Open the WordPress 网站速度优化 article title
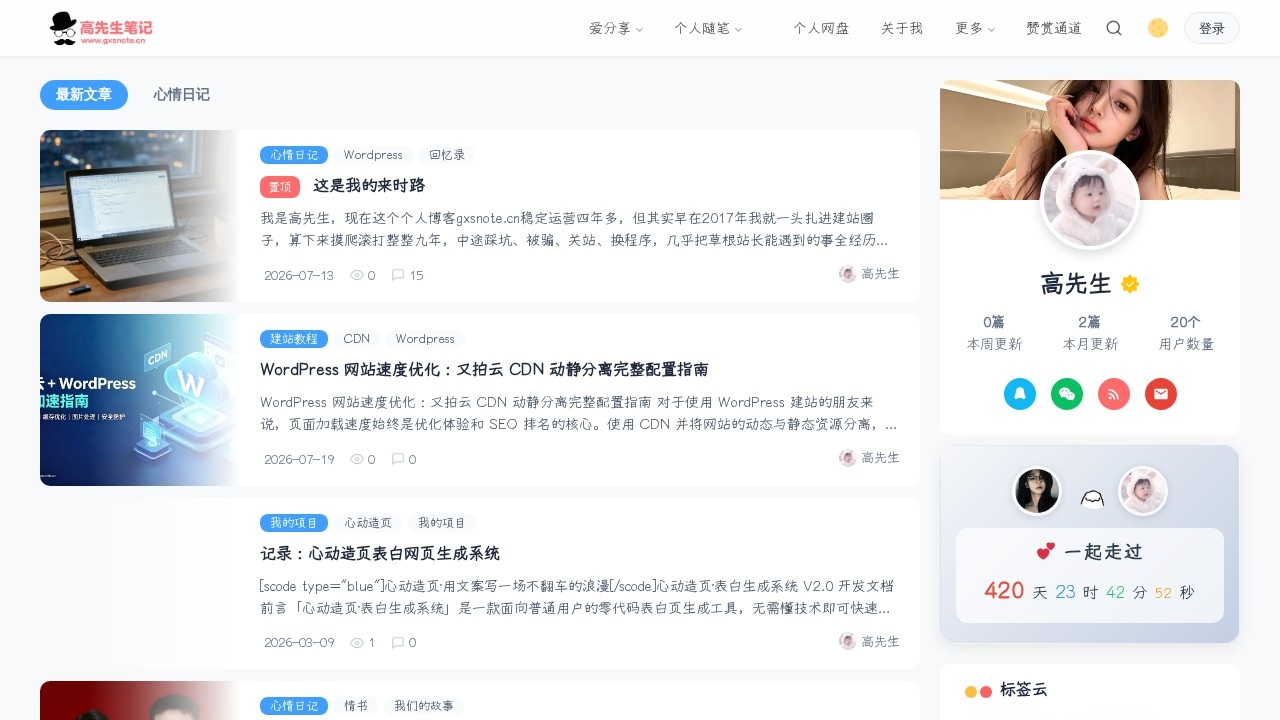The image size is (1280, 720). 484,370
